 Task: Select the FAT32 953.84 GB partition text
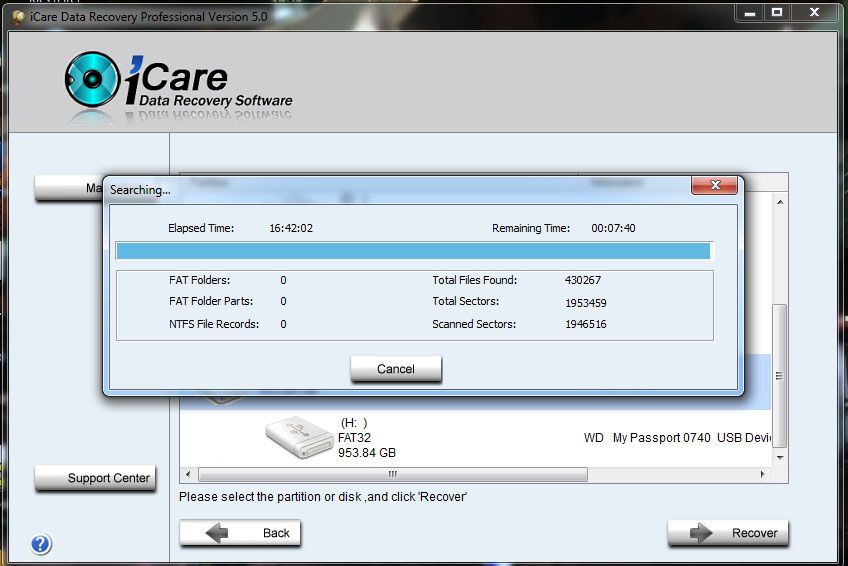(366, 445)
